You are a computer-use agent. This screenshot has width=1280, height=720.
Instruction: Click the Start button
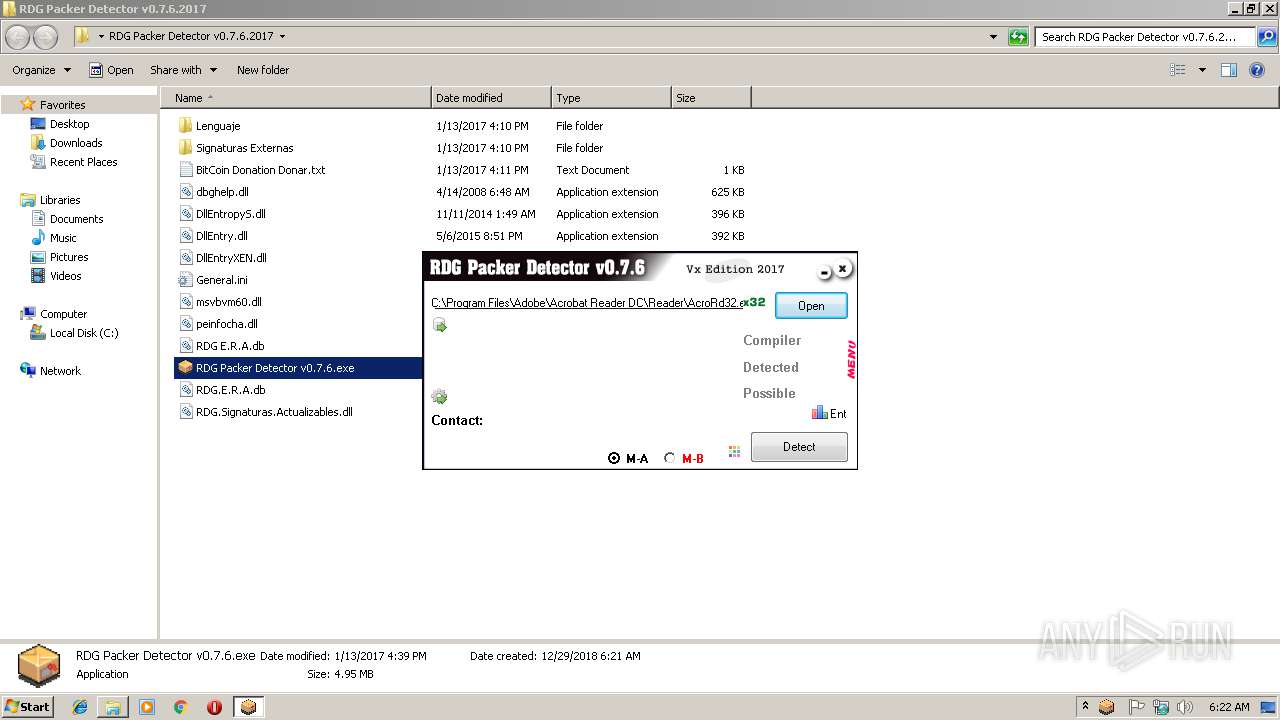[27, 706]
